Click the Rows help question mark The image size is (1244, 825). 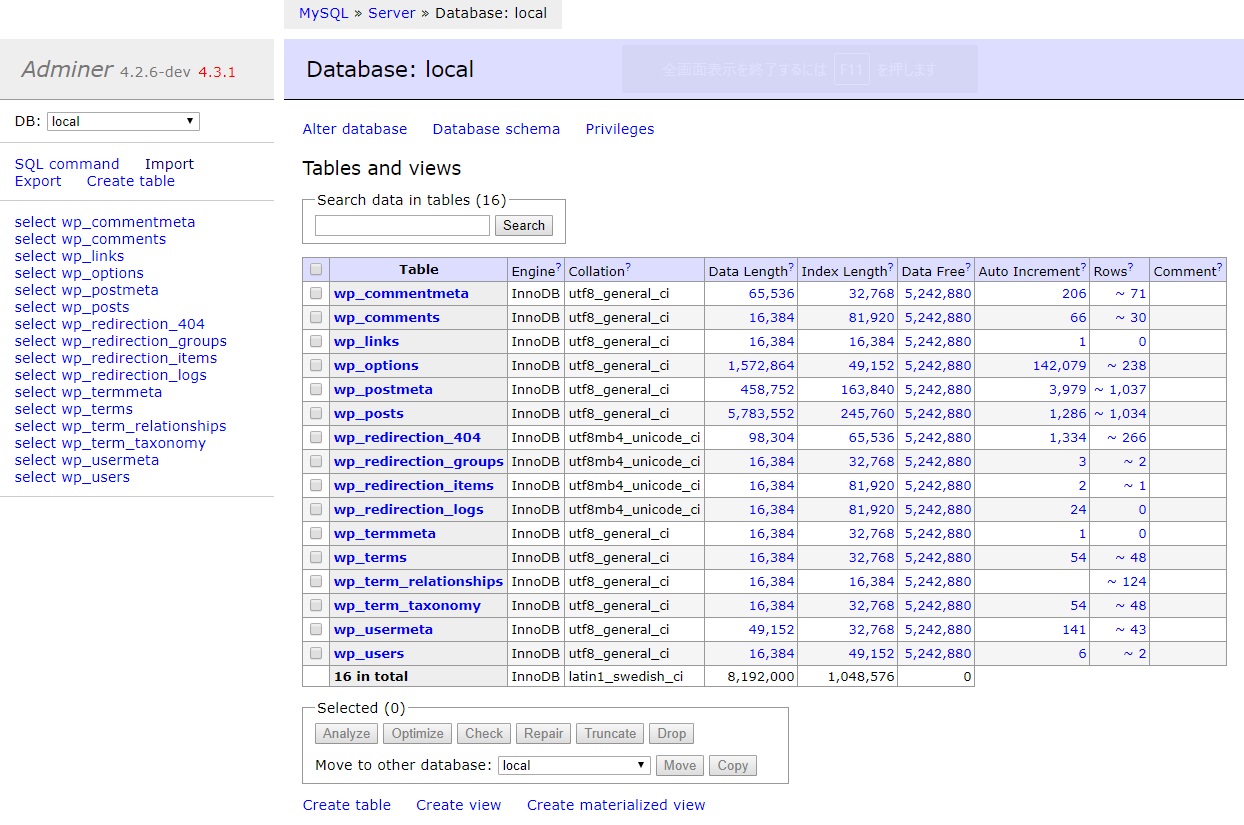(x=1130, y=267)
